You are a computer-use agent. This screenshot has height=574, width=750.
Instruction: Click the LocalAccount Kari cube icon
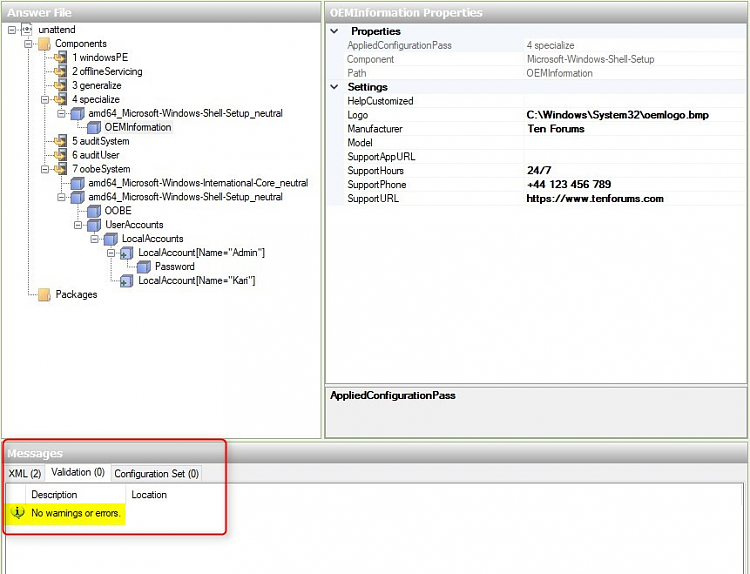point(127,281)
